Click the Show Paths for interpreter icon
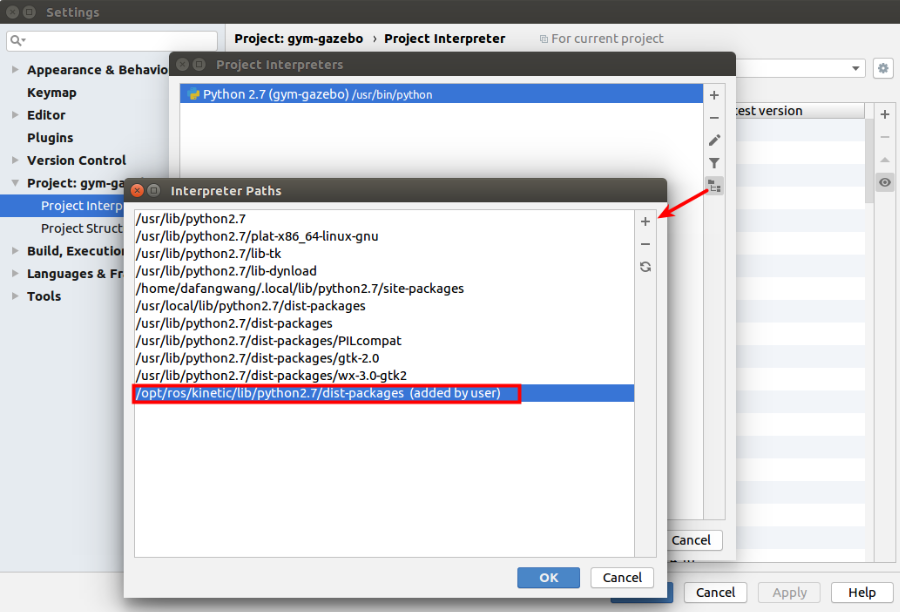Viewport: 900px width, 612px height. 714,185
